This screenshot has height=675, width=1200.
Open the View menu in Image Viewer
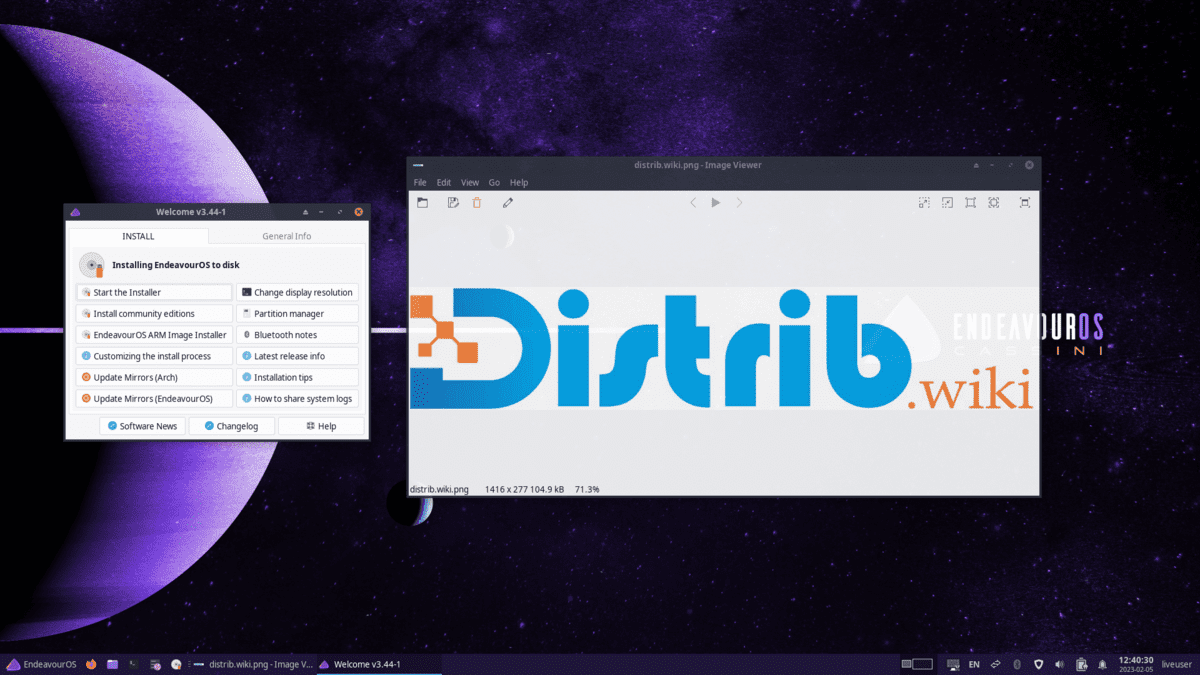[x=470, y=183]
